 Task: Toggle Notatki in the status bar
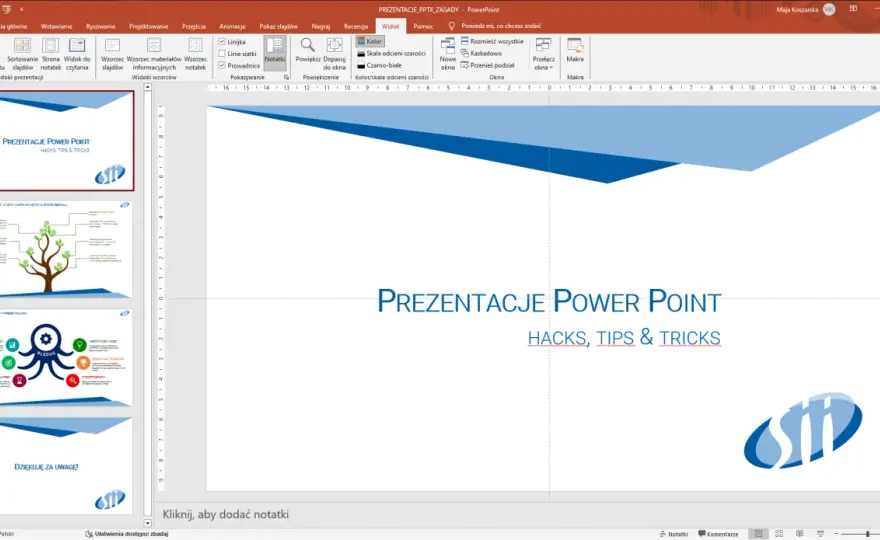pos(673,534)
